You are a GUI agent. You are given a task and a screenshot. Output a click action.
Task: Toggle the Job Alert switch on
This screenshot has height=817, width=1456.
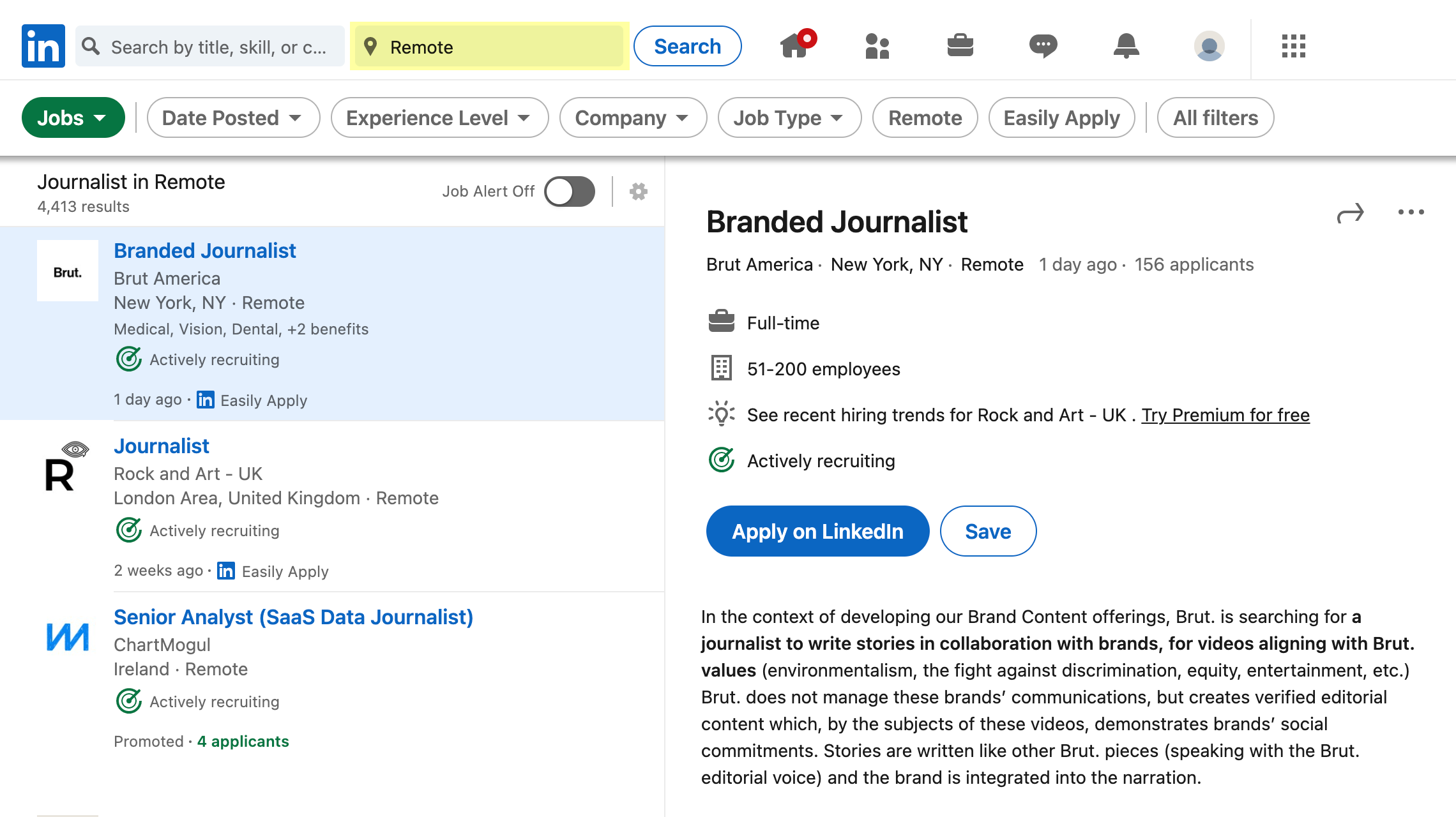[570, 191]
